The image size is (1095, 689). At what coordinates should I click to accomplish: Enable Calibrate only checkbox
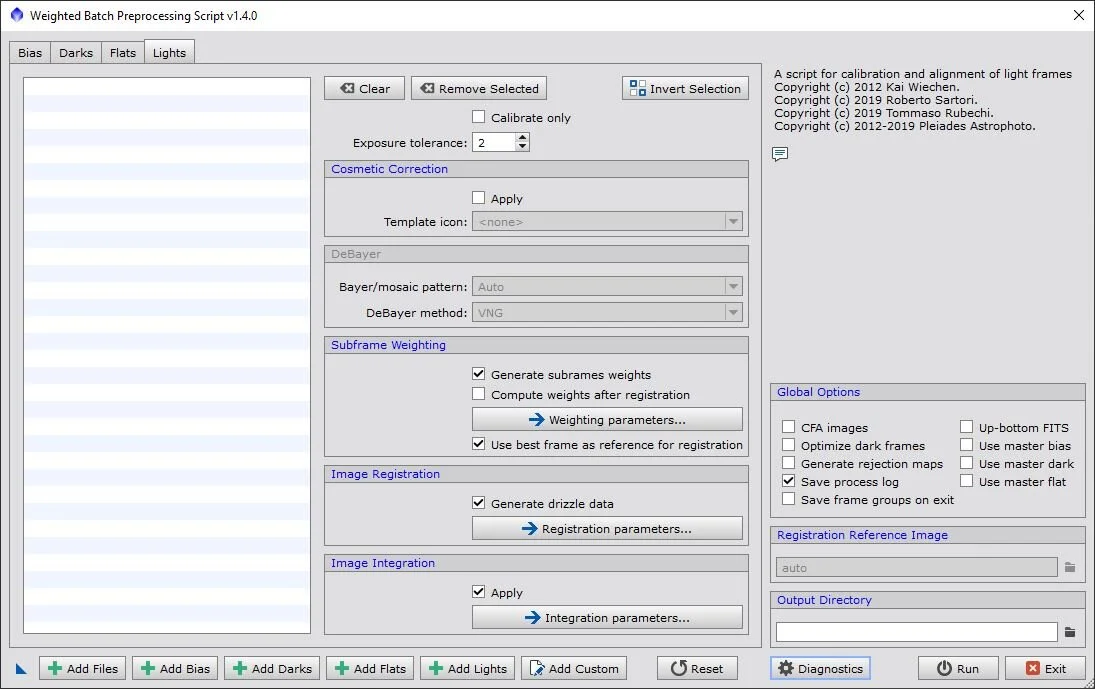[478, 117]
